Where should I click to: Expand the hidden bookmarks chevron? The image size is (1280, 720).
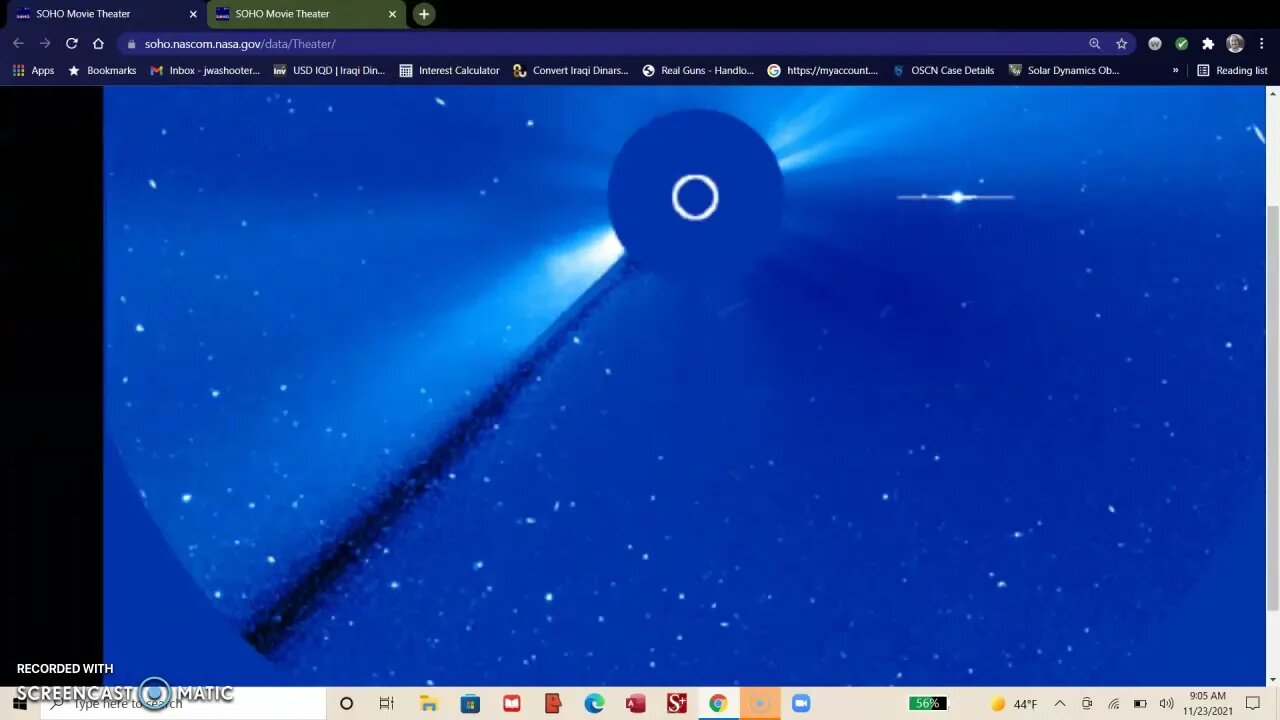tap(1175, 71)
